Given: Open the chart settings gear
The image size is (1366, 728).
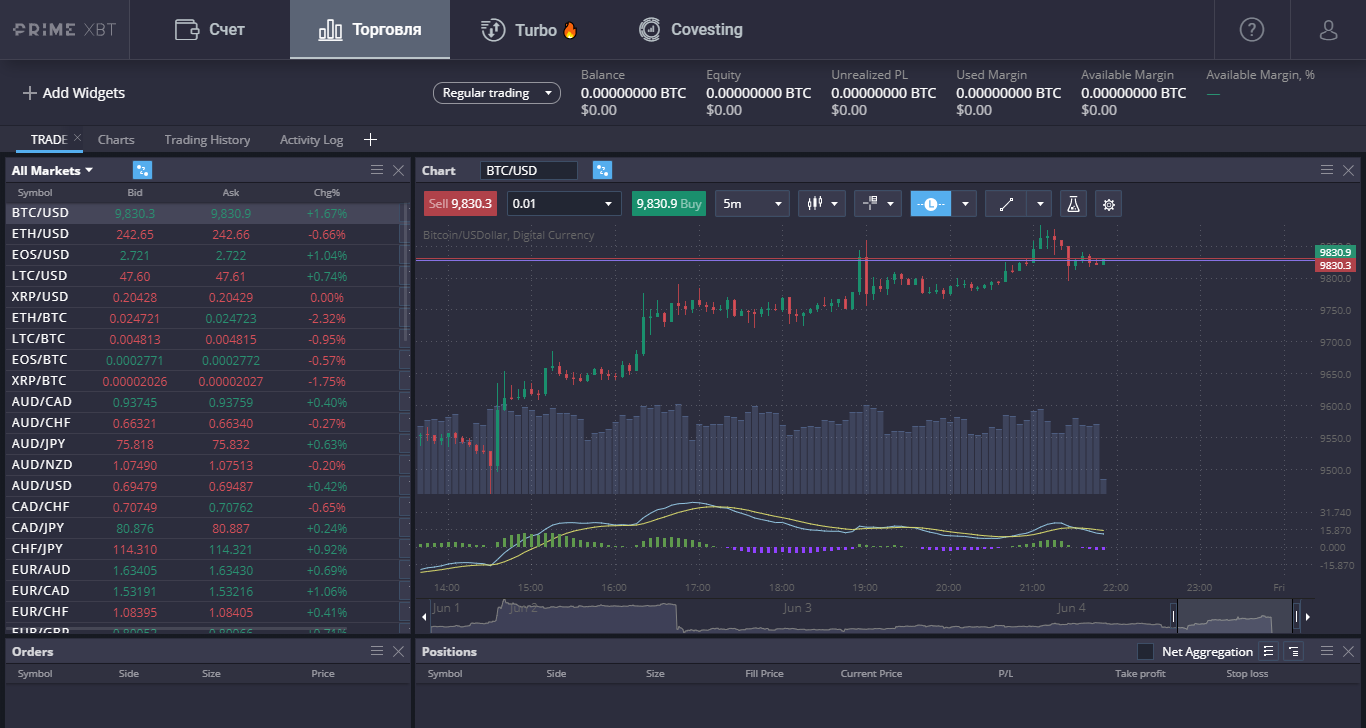Looking at the screenshot, I should click(1108, 204).
